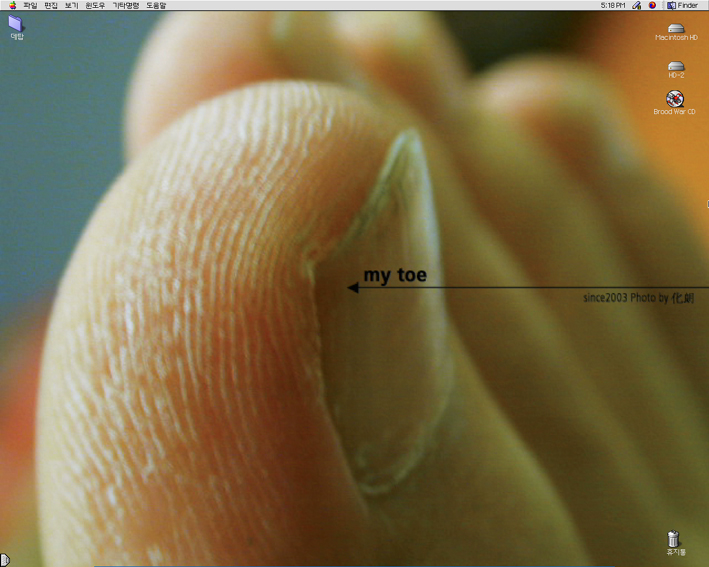Screen dimensions: 709x567
Task: Click the Macintosh HD label text
Action: pos(675,38)
